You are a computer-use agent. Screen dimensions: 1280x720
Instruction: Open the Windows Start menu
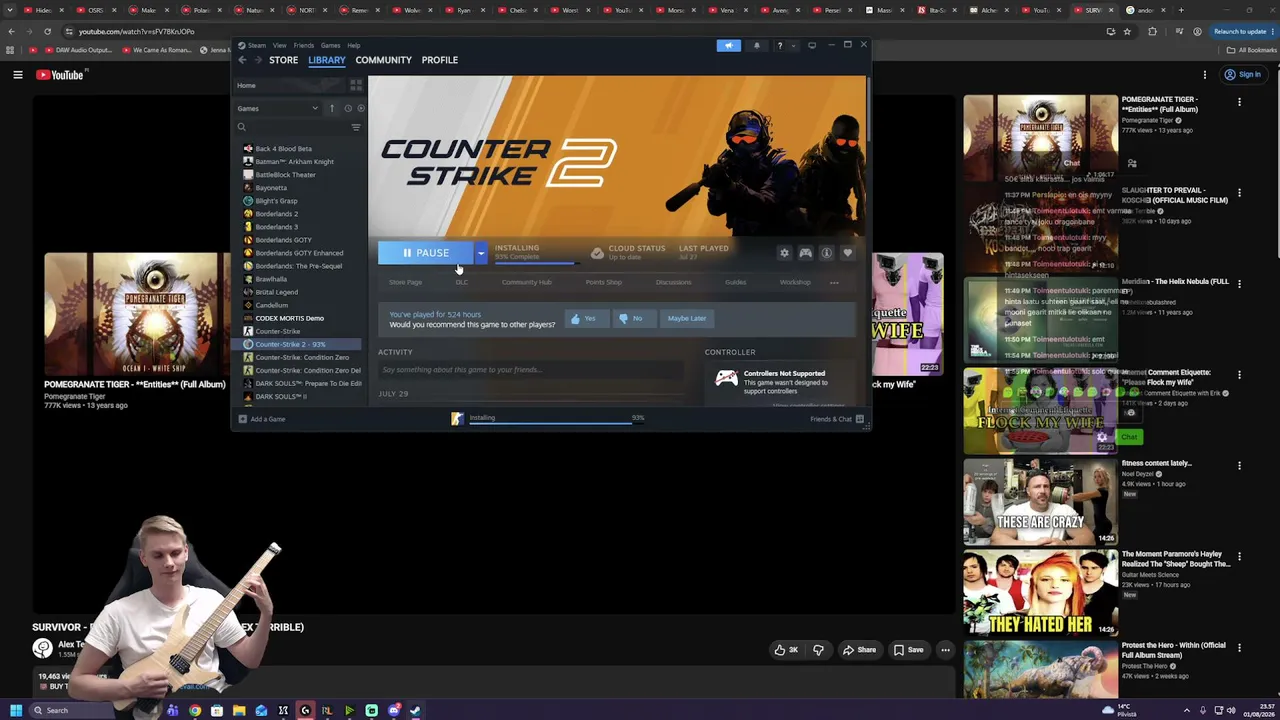15,711
